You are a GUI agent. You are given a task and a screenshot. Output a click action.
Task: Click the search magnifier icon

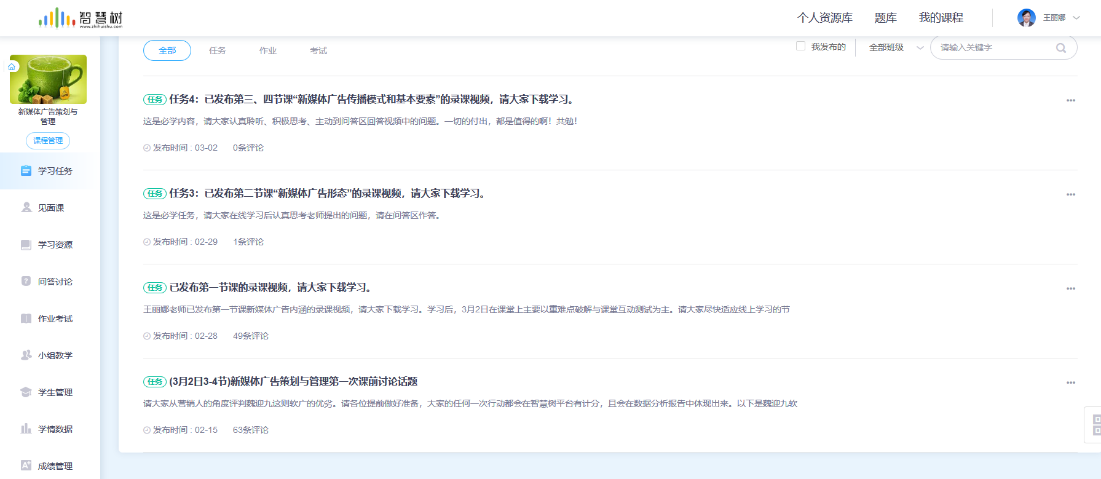coord(1061,48)
